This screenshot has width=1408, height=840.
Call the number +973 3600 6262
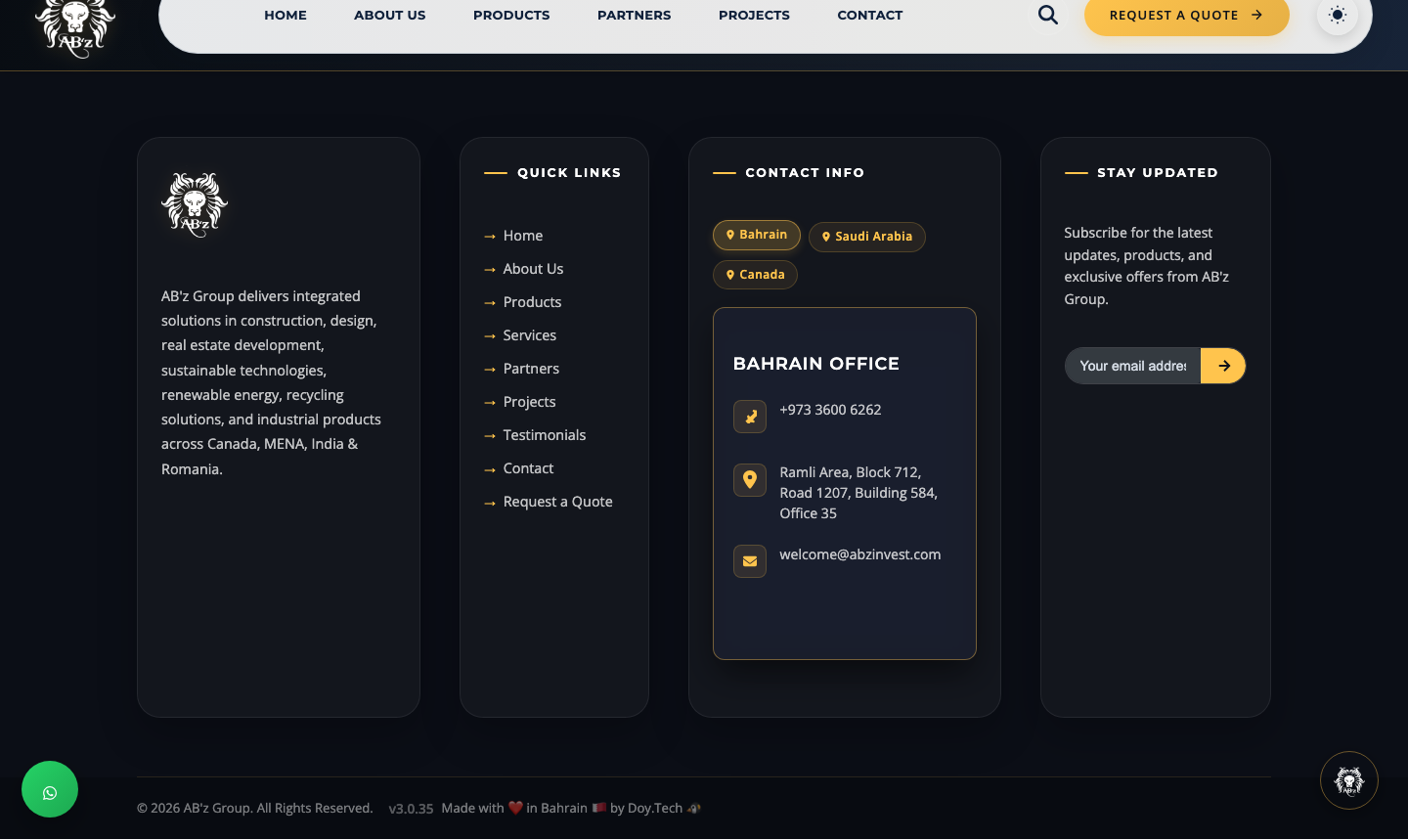pyautogui.click(x=830, y=410)
